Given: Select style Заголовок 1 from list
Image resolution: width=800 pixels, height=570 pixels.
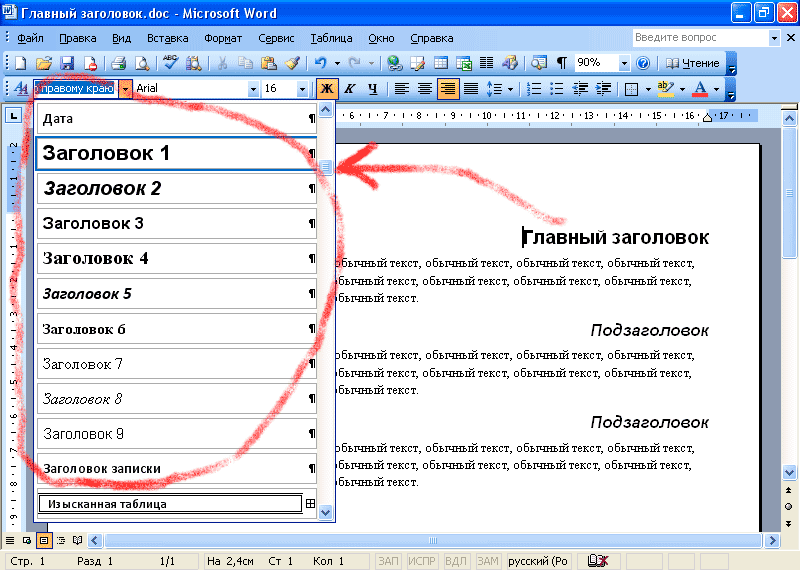Looking at the screenshot, I should tap(170, 154).
